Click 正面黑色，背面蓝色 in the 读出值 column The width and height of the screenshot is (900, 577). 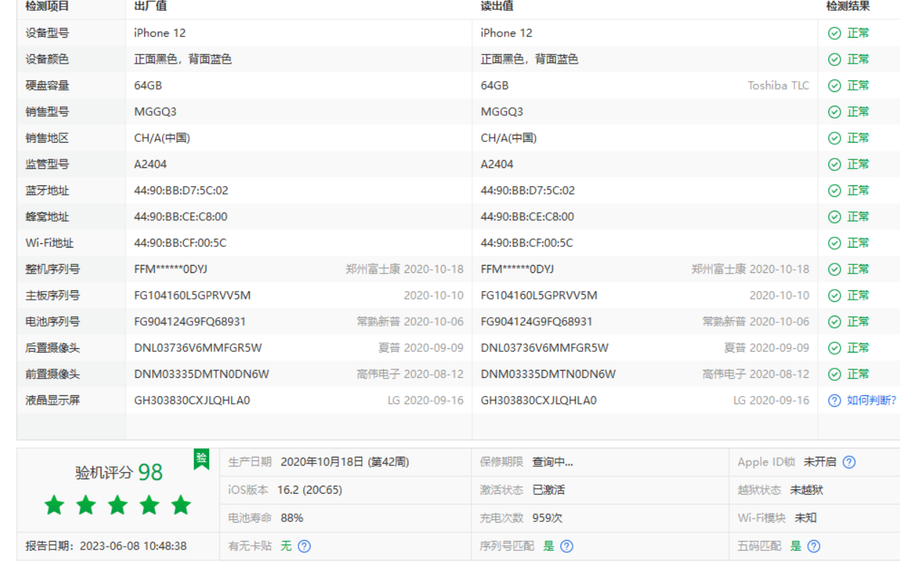[529, 59]
